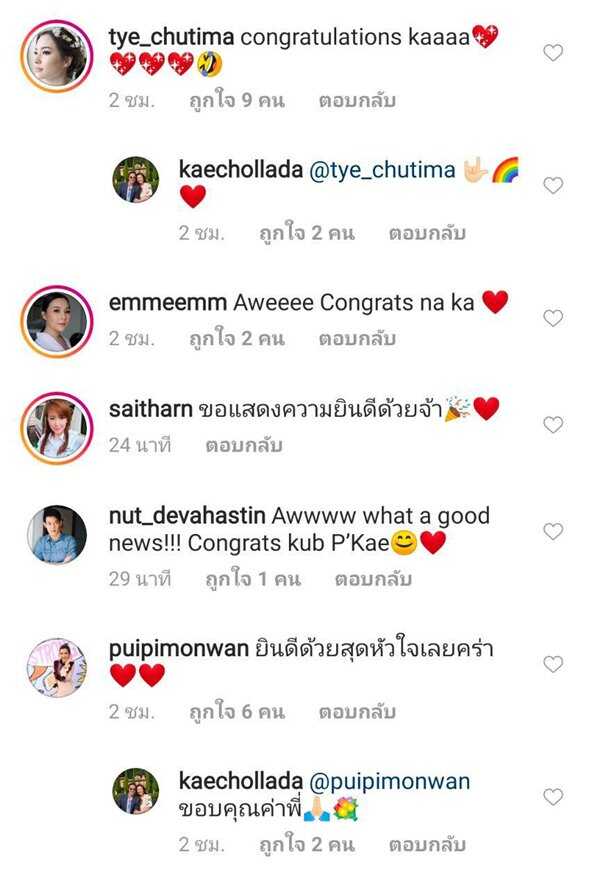Like kaechollada's reply to puipimonwan

pyautogui.click(x=553, y=796)
